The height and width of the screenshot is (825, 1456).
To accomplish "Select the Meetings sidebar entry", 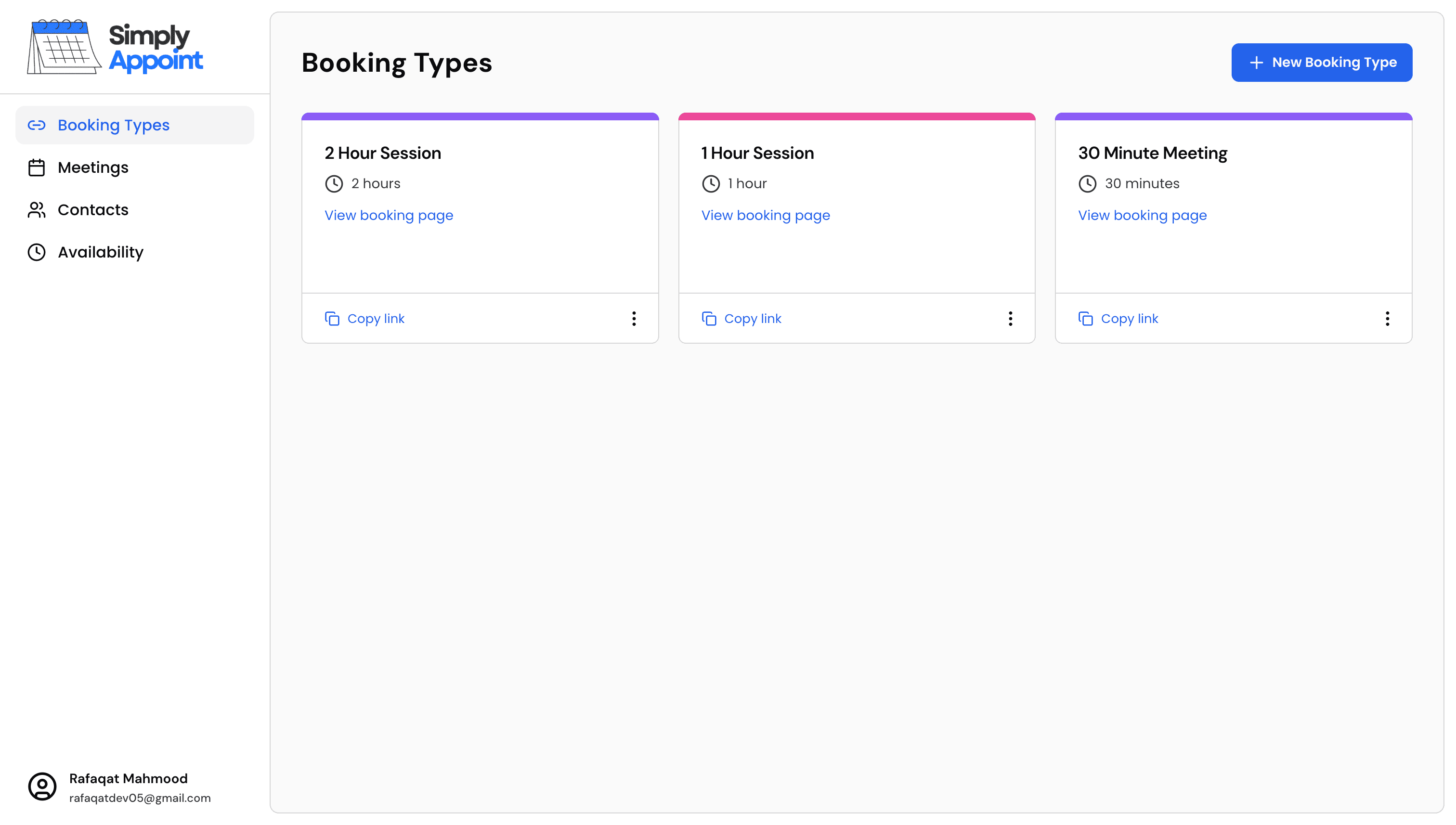I will tap(92, 167).
